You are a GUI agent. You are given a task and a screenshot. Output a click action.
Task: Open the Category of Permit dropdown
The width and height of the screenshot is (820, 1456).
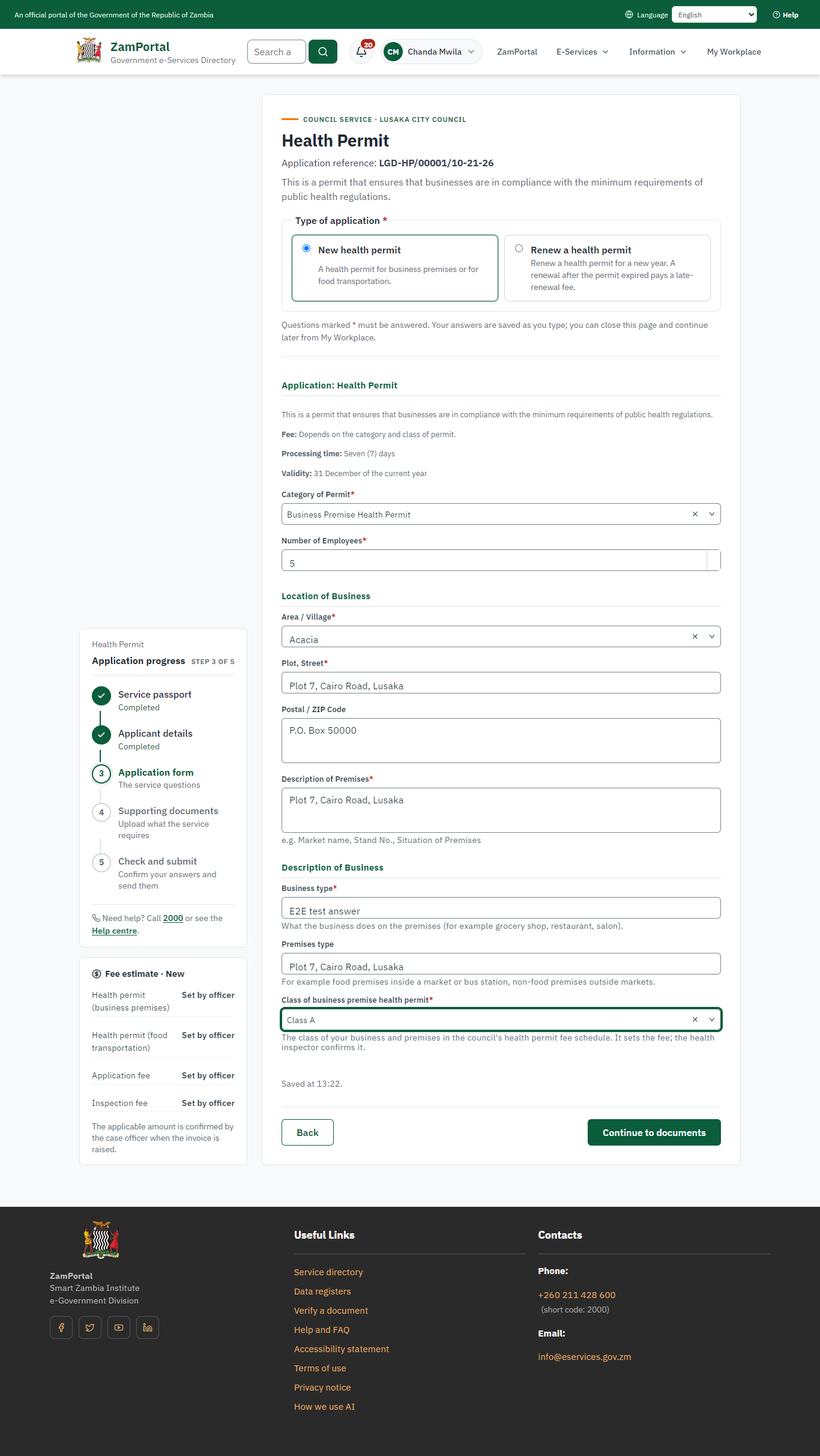click(x=712, y=514)
